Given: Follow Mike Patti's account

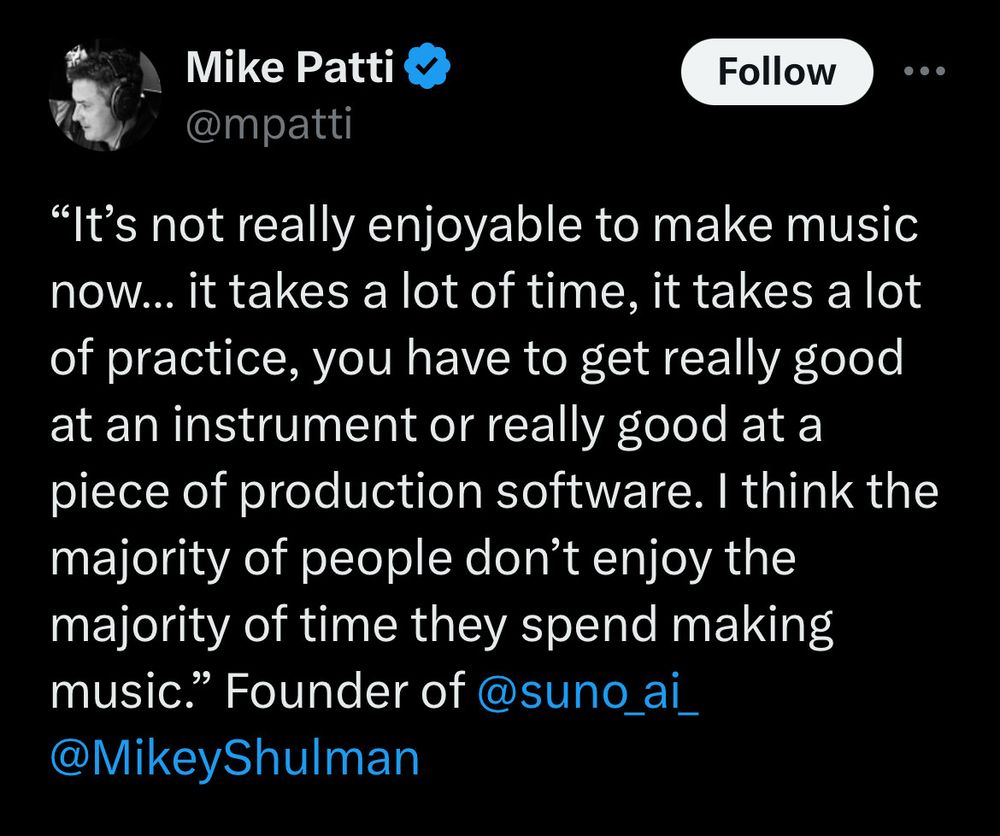Looking at the screenshot, I should (776, 71).
